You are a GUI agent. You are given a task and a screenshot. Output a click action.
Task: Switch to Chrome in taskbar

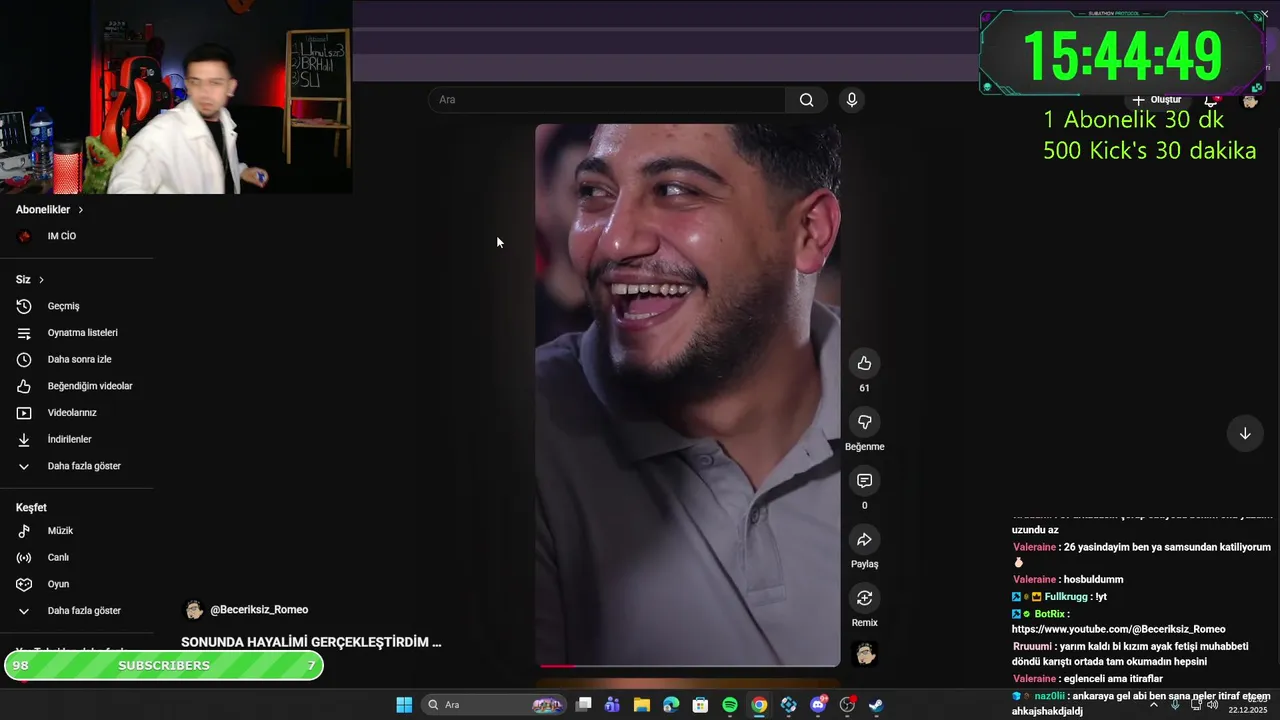tap(759, 705)
